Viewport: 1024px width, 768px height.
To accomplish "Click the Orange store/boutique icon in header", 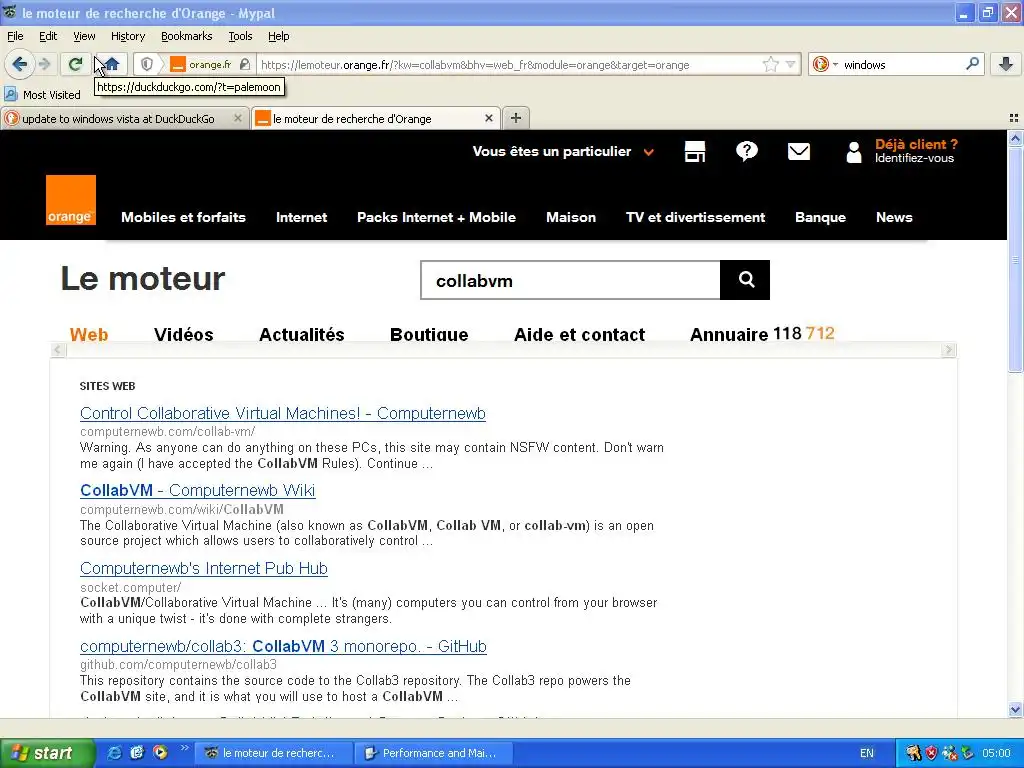I will click(x=695, y=152).
